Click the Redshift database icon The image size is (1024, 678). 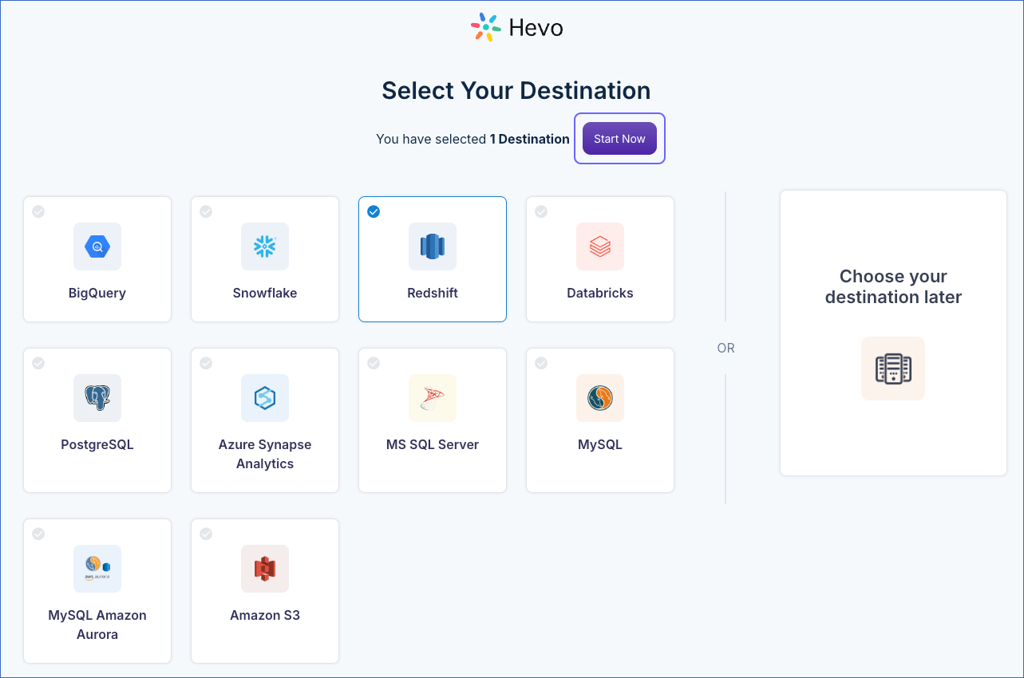(432, 247)
